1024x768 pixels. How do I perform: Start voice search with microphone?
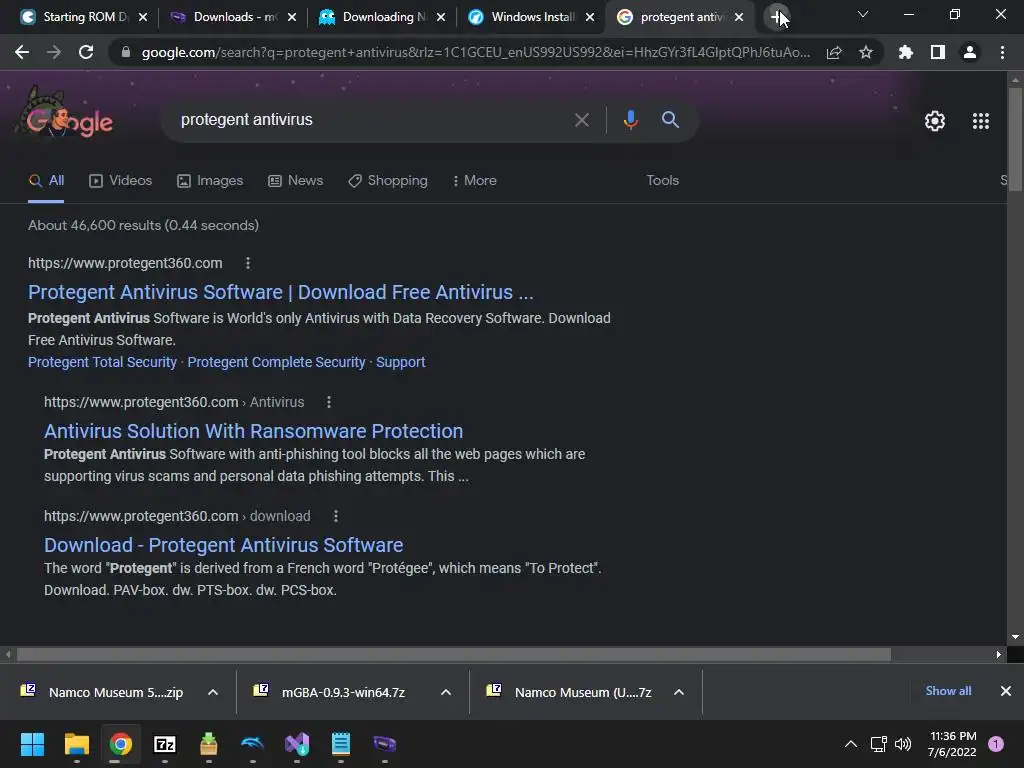[x=630, y=120]
